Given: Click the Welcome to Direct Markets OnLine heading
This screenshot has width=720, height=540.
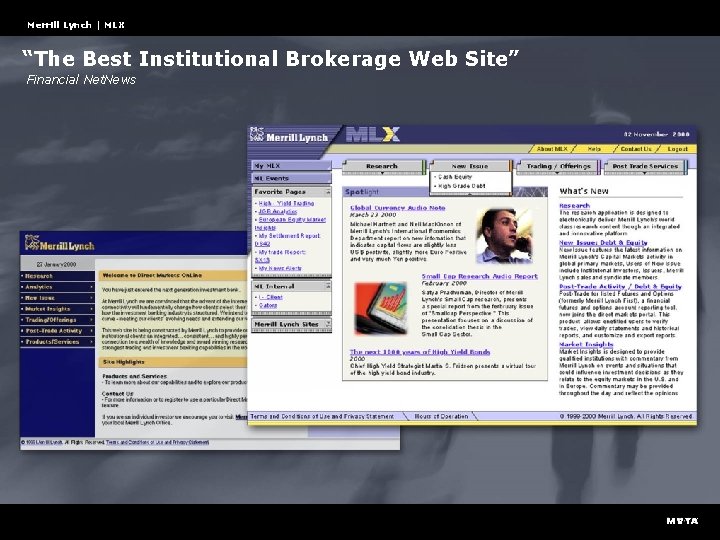Looking at the screenshot, I should 173,276.
